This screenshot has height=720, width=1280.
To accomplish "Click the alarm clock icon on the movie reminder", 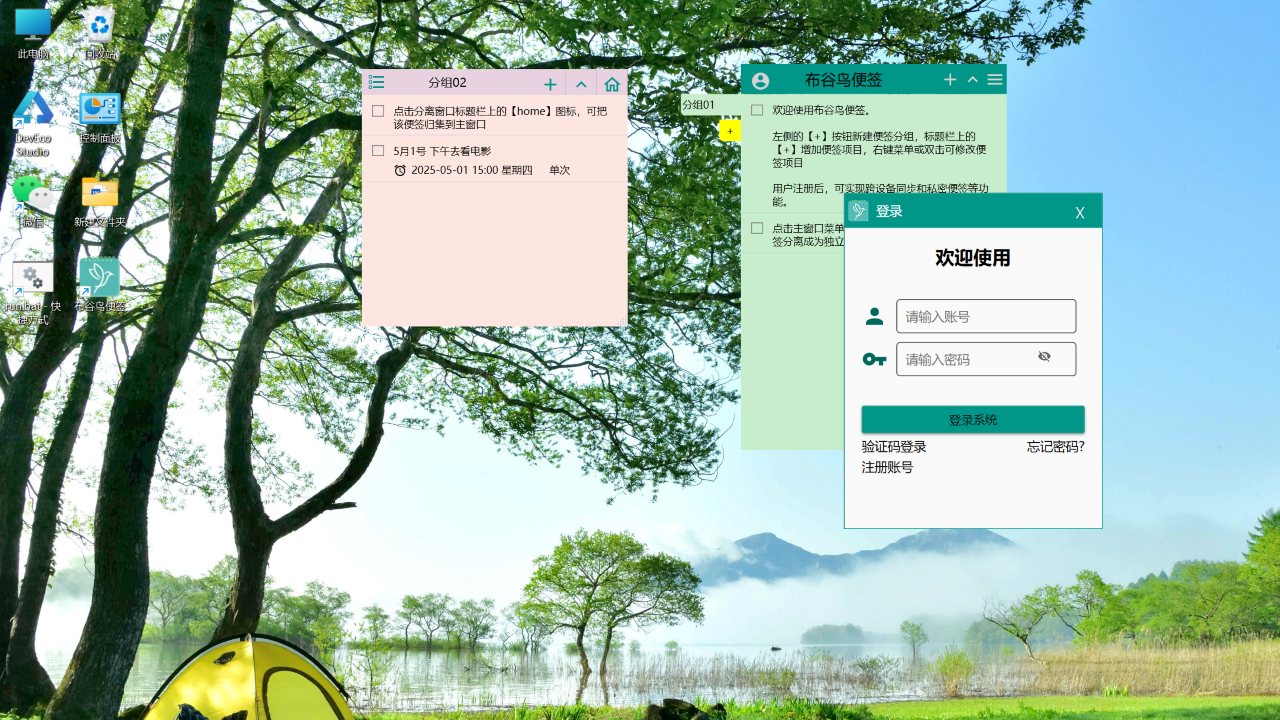I will pyautogui.click(x=401, y=169).
